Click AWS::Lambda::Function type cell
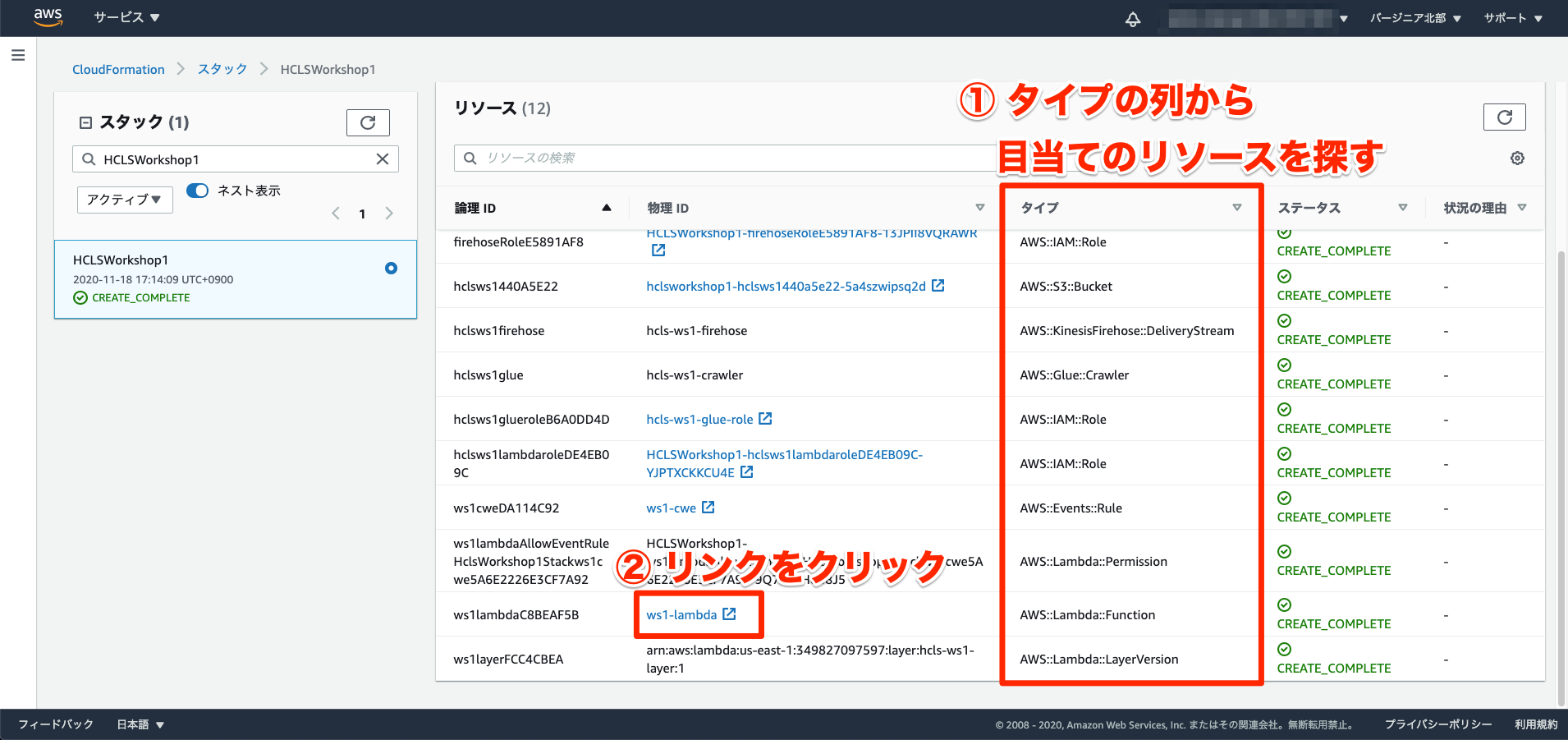The width and height of the screenshot is (1568, 740). pos(1087,615)
